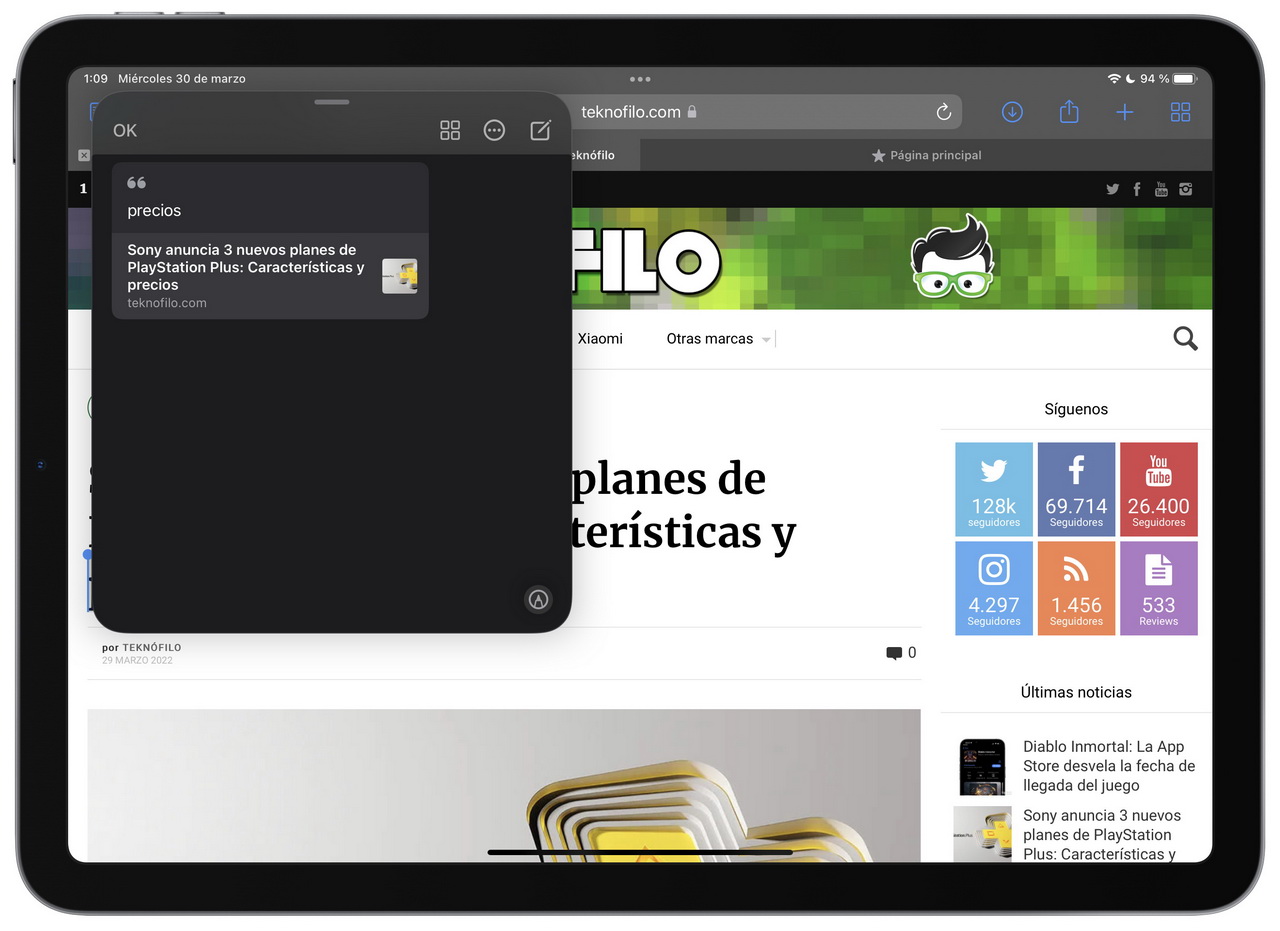Screen dimensions: 1280x931
Task: Open Instagram icon in site top bar
Action: pos(1185,189)
